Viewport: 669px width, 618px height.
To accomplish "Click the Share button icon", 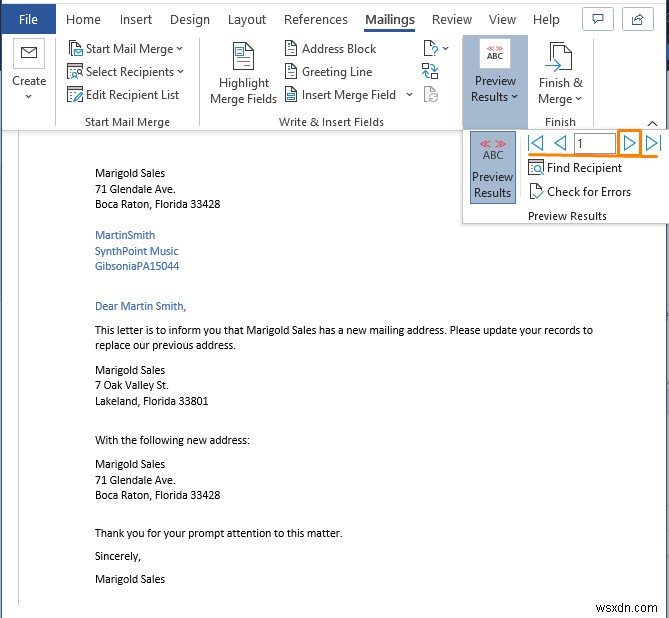I will pos(637,19).
